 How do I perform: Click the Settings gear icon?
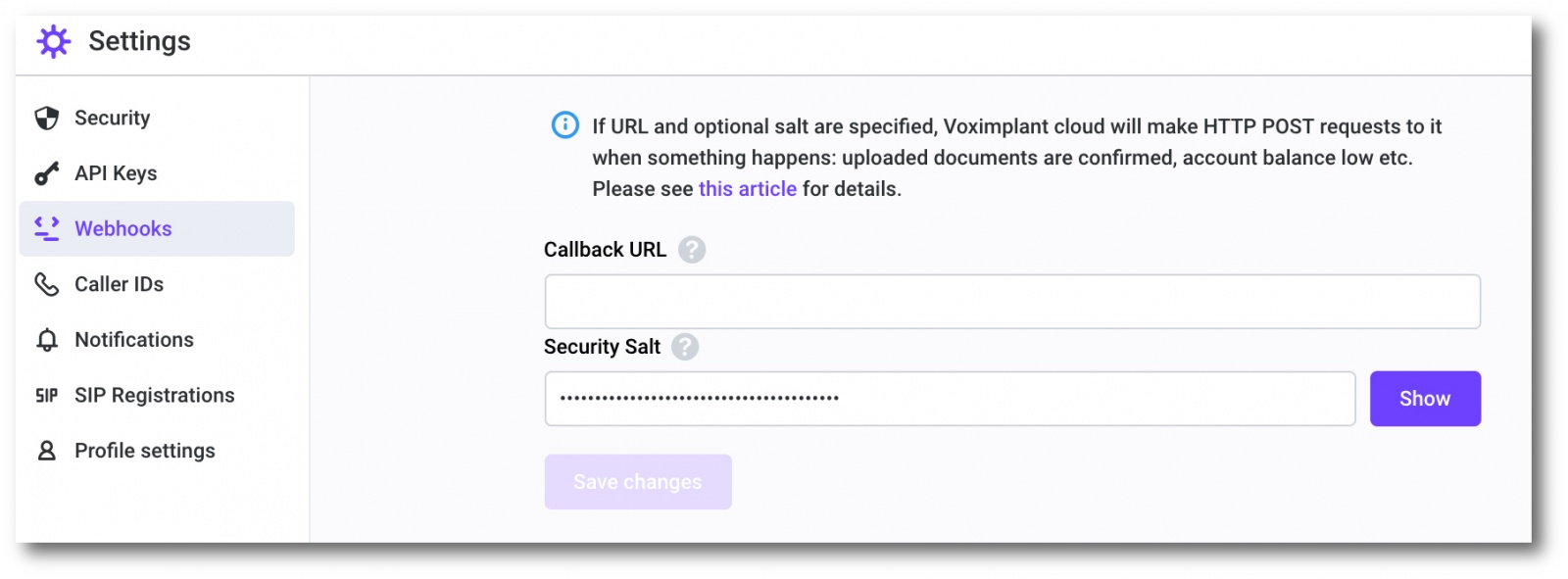point(54,42)
